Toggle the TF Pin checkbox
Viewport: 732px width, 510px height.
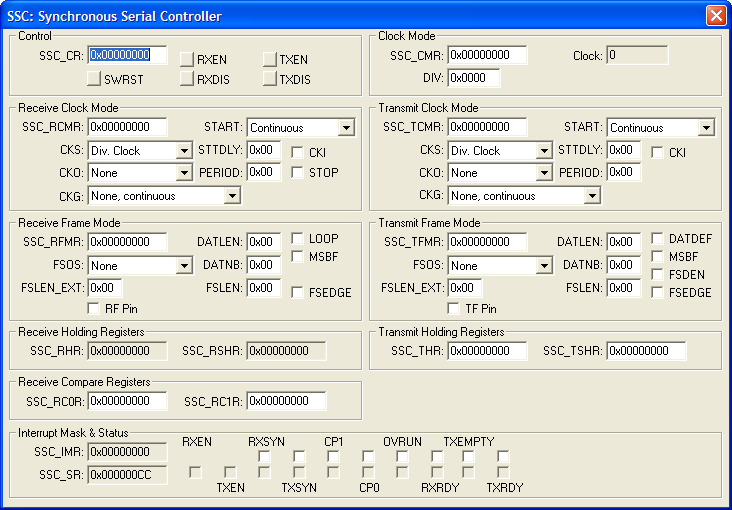pyautogui.click(x=453, y=308)
